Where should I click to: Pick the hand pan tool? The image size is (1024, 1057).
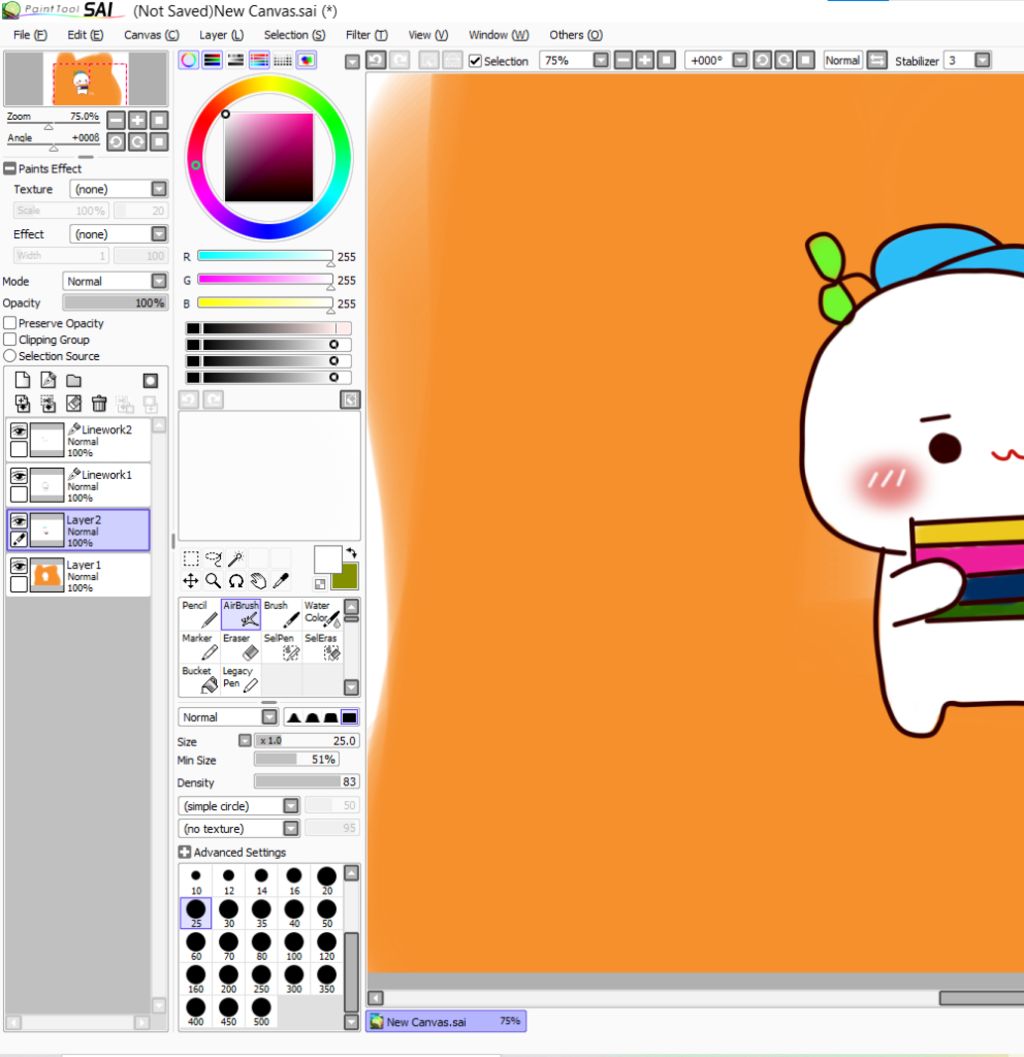point(258,581)
